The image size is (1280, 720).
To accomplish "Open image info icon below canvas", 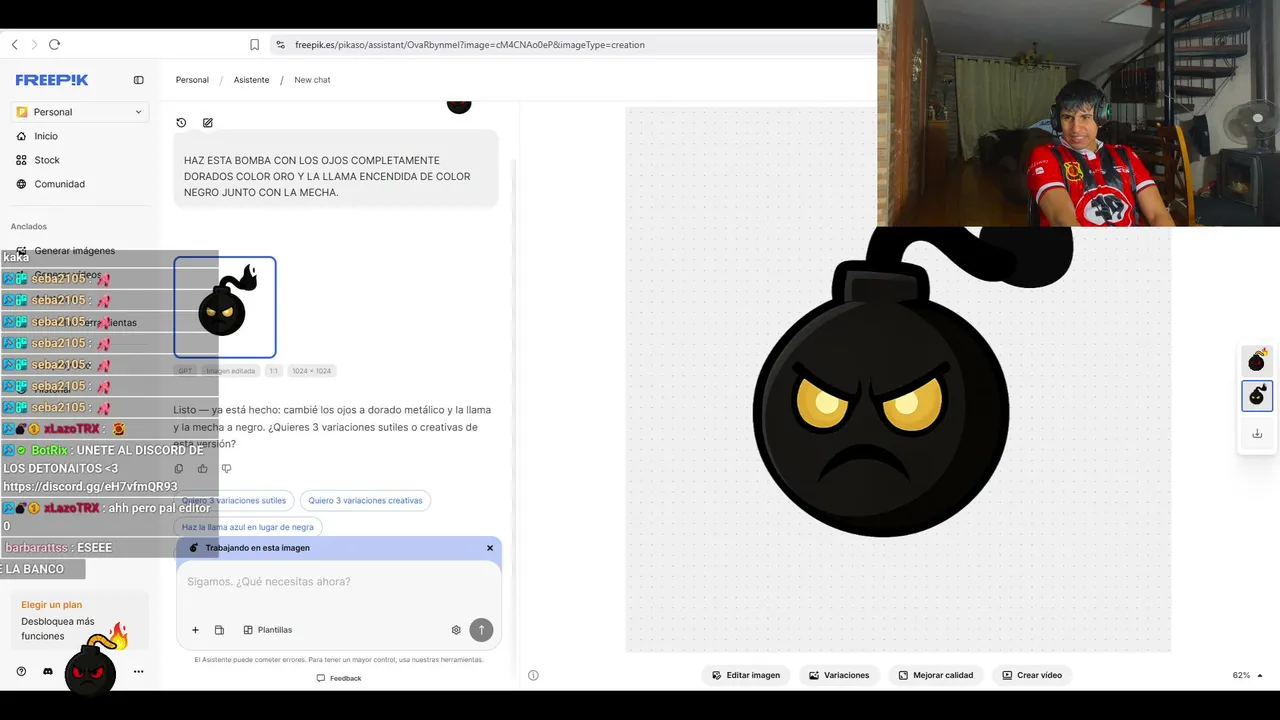I will click(533, 675).
